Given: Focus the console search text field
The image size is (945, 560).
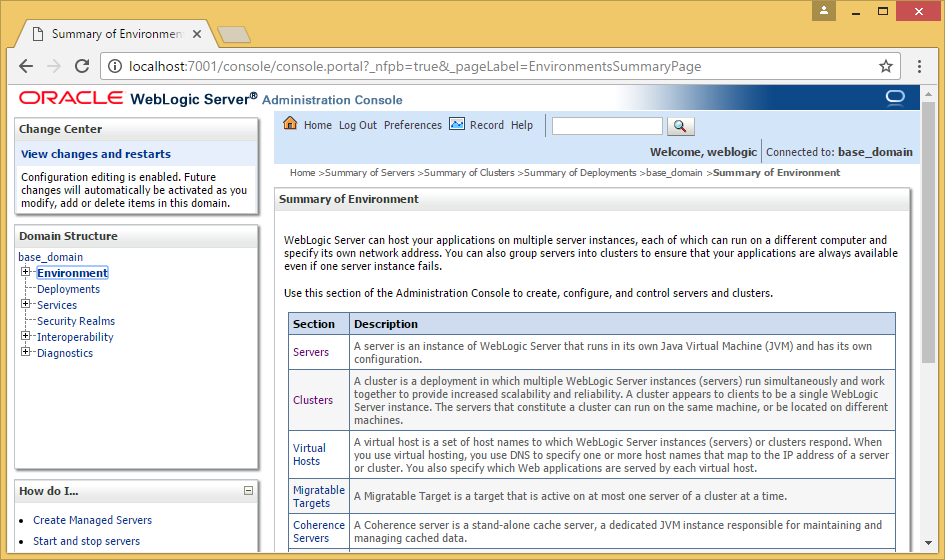Looking at the screenshot, I should tap(607, 126).
